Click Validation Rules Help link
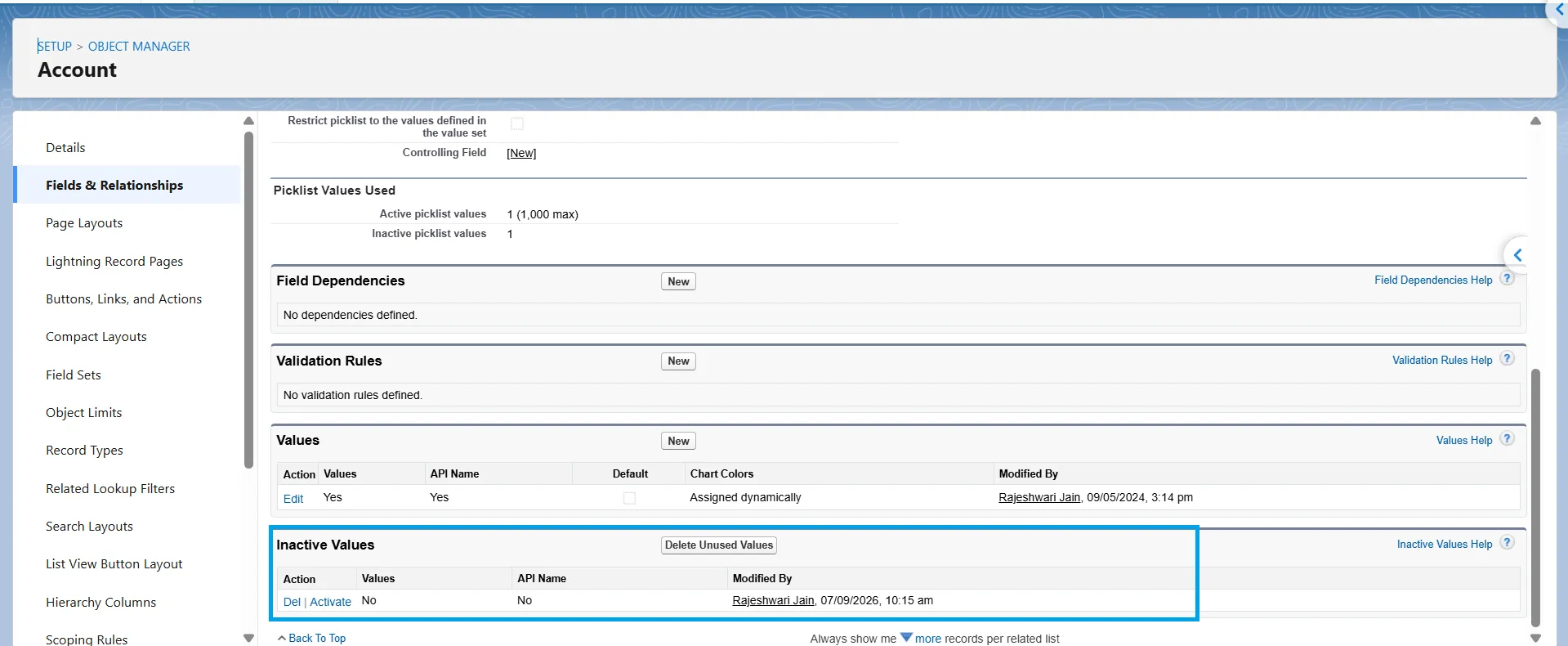 (1442, 360)
